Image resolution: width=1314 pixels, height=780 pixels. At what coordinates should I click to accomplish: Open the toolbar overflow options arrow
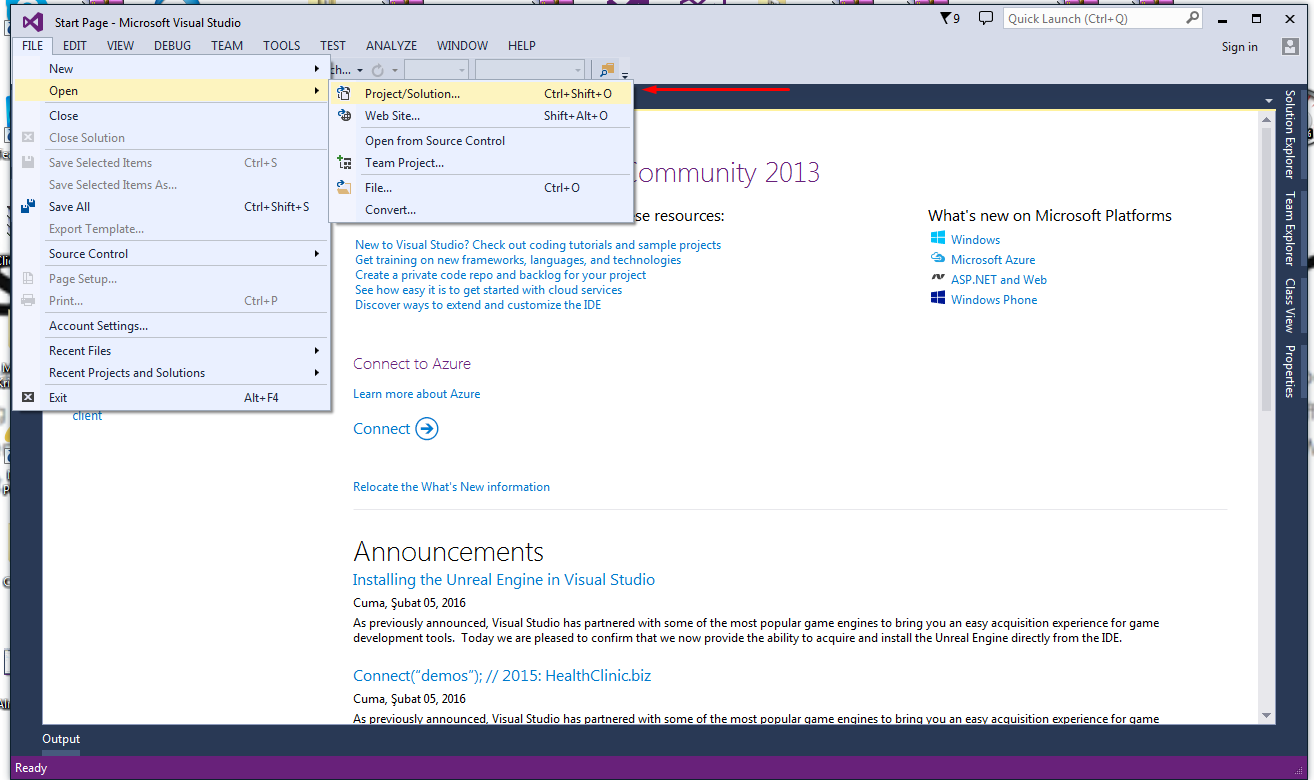[625, 74]
